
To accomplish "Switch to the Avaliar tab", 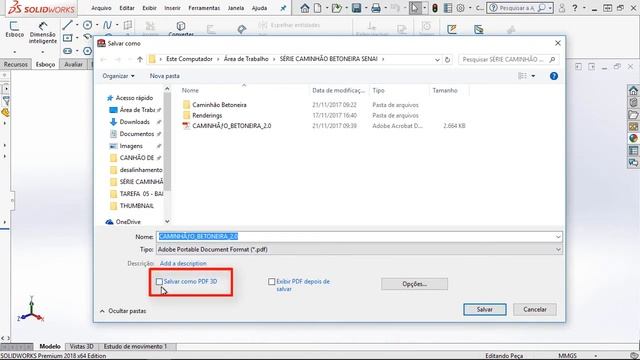I will click(x=73, y=64).
